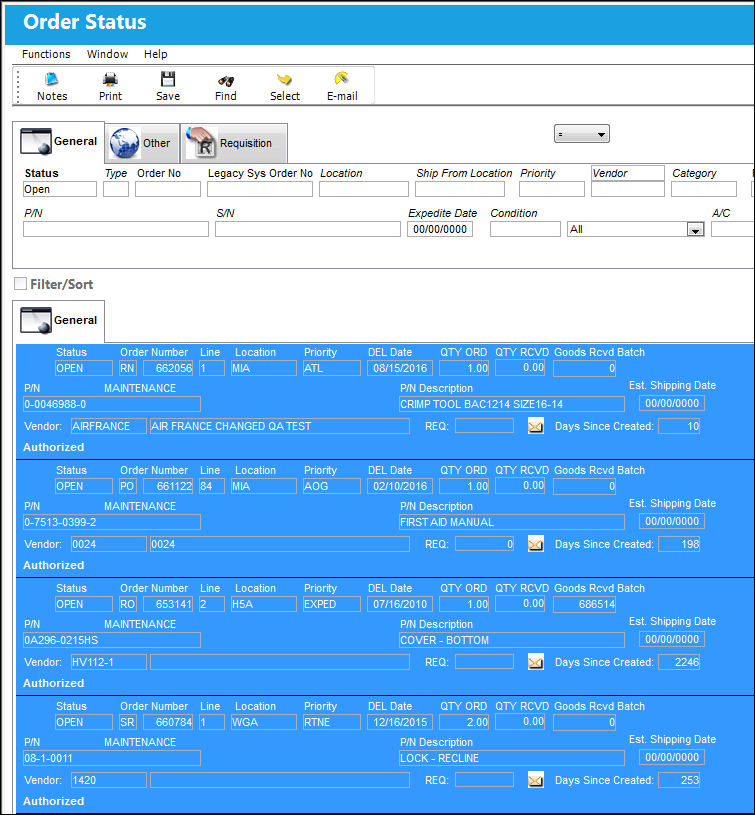755x815 pixels.
Task: Click the globe icon on Other tab
Action: [x=125, y=143]
